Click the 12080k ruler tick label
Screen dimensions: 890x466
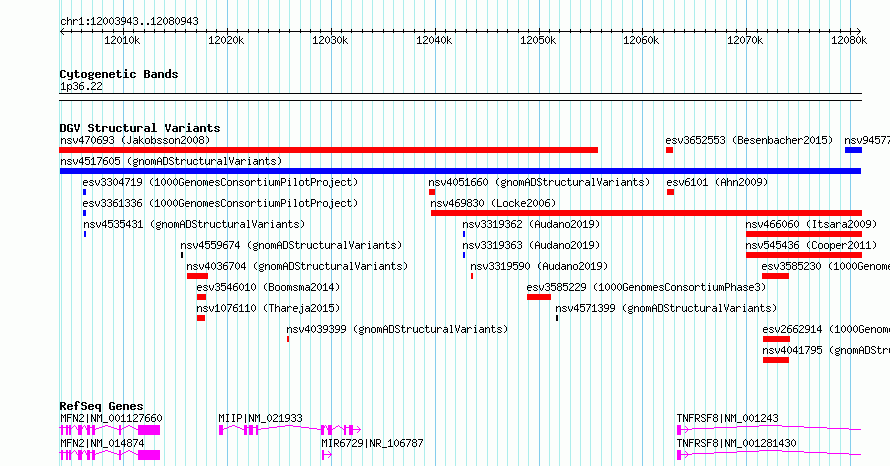click(x=849, y=40)
